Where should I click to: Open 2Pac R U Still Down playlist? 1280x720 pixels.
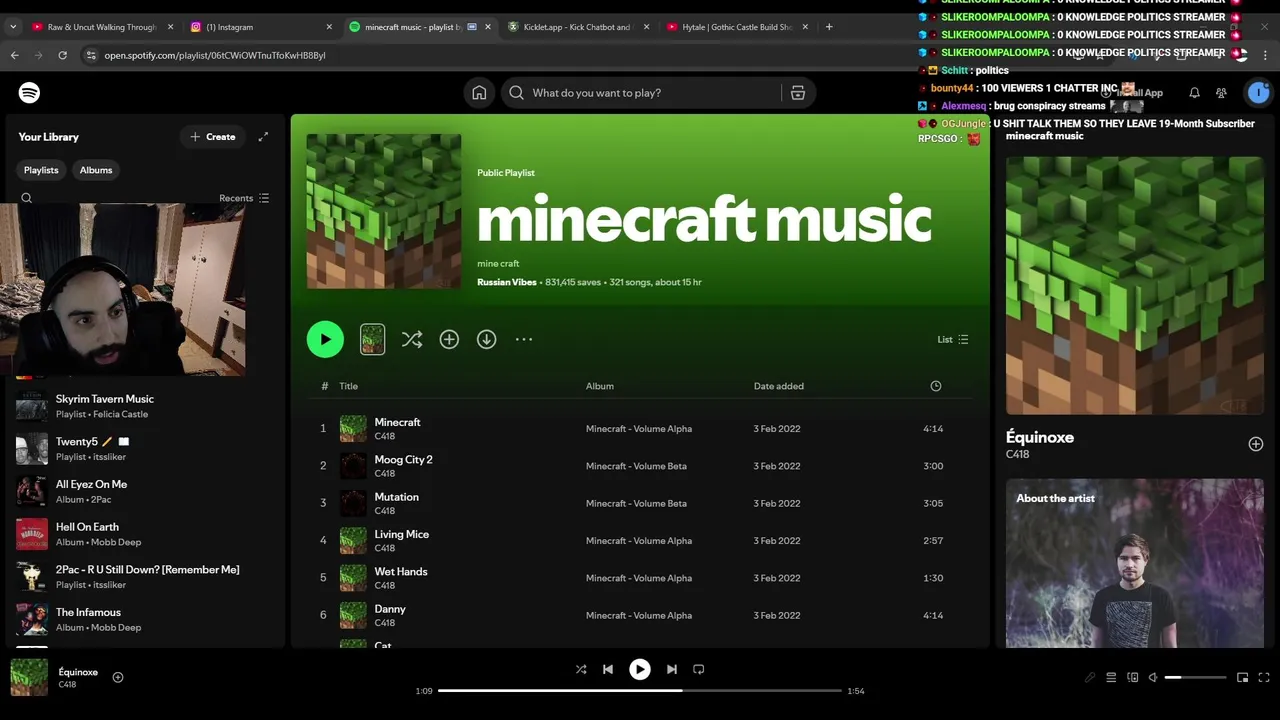(145, 577)
